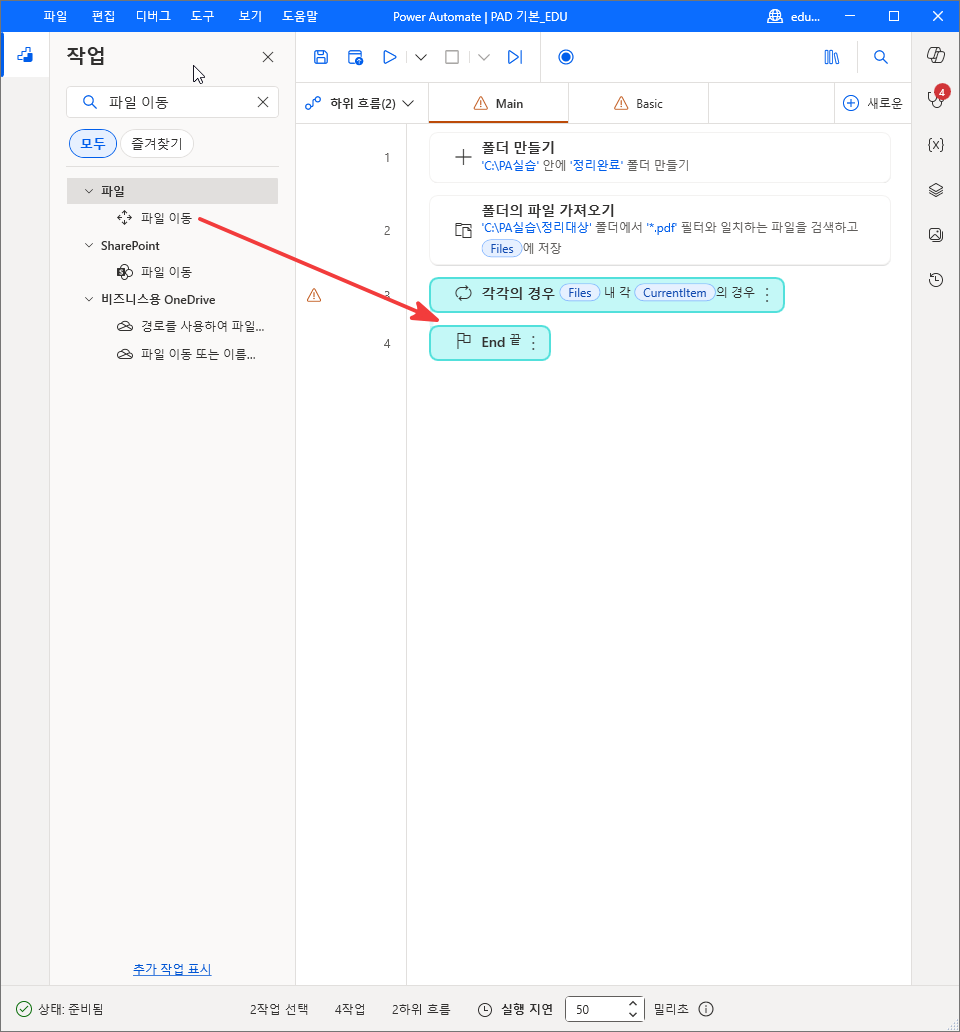Switch to the Main subflow tab
Screen dimensions: 960x1032
pos(498,103)
